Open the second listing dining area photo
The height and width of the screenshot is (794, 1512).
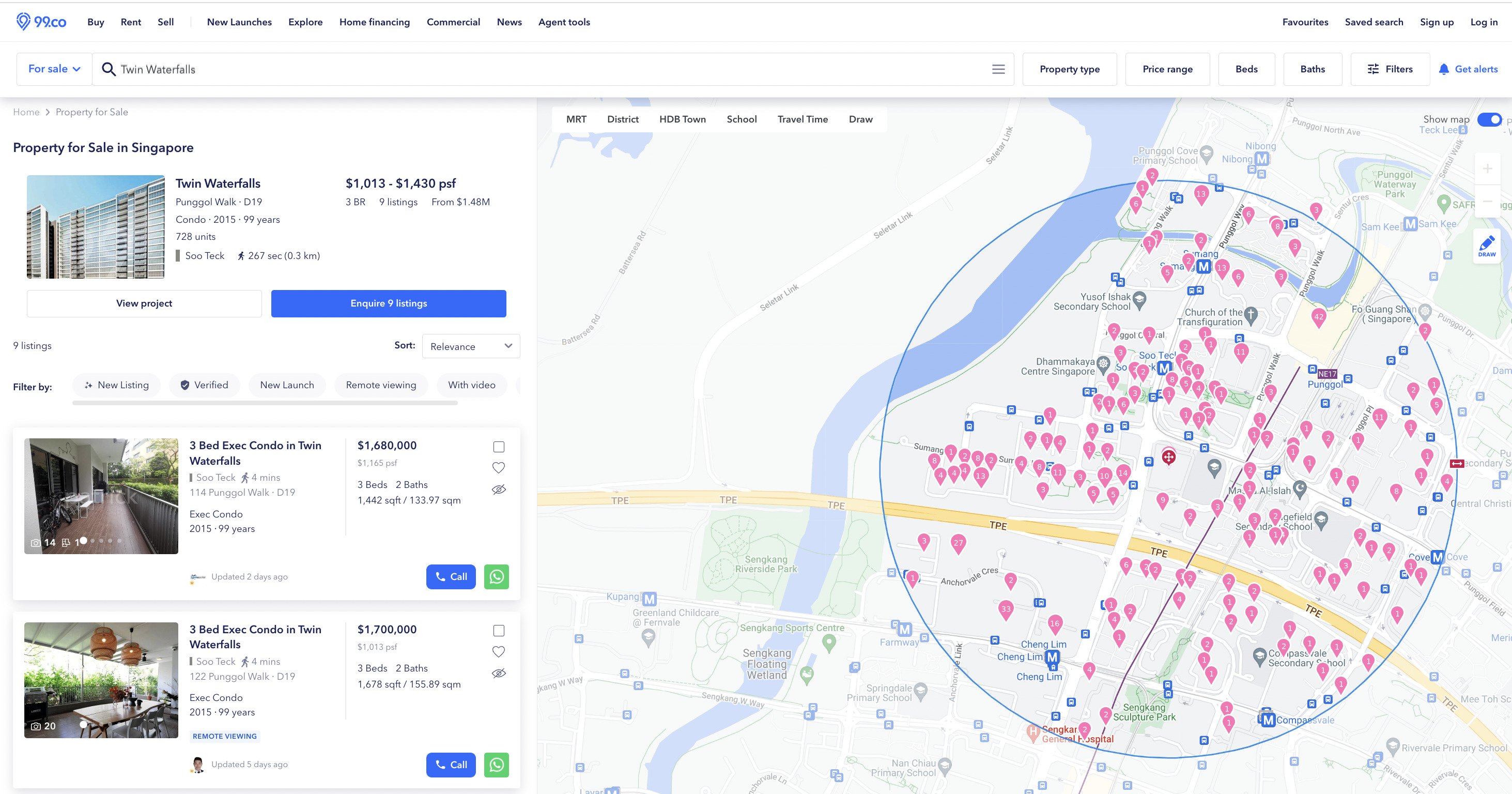101,680
